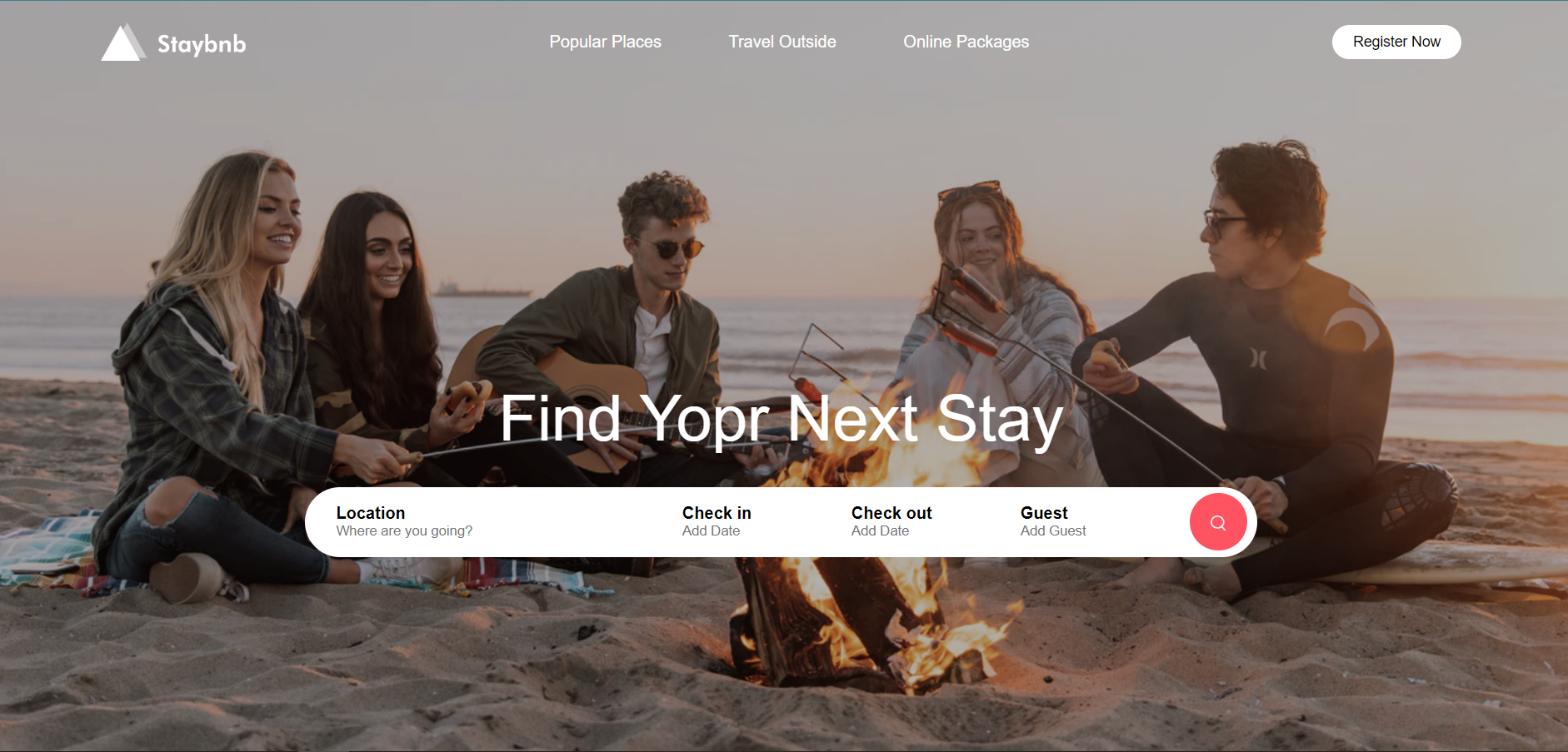
Task: Click the Guest label
Action: coord(1044,513)
